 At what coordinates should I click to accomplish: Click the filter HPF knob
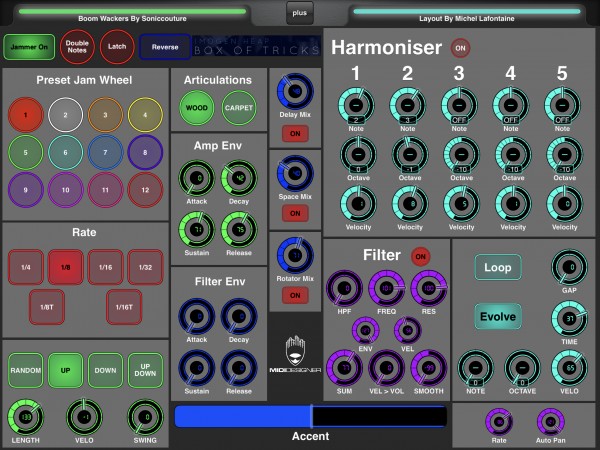coord(344,289)
